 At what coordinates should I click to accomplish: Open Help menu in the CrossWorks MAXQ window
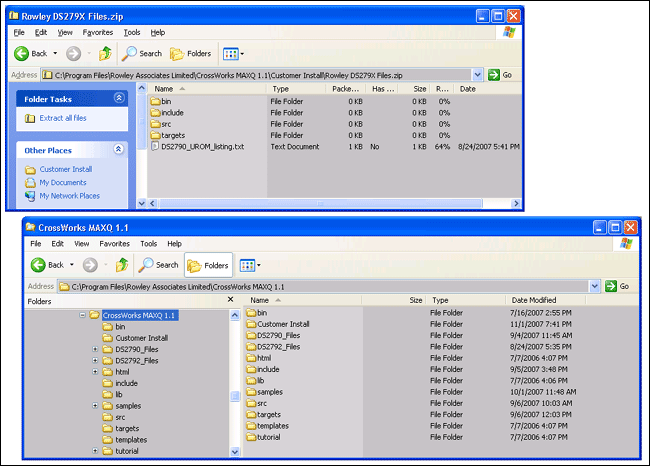click(174, 244)
